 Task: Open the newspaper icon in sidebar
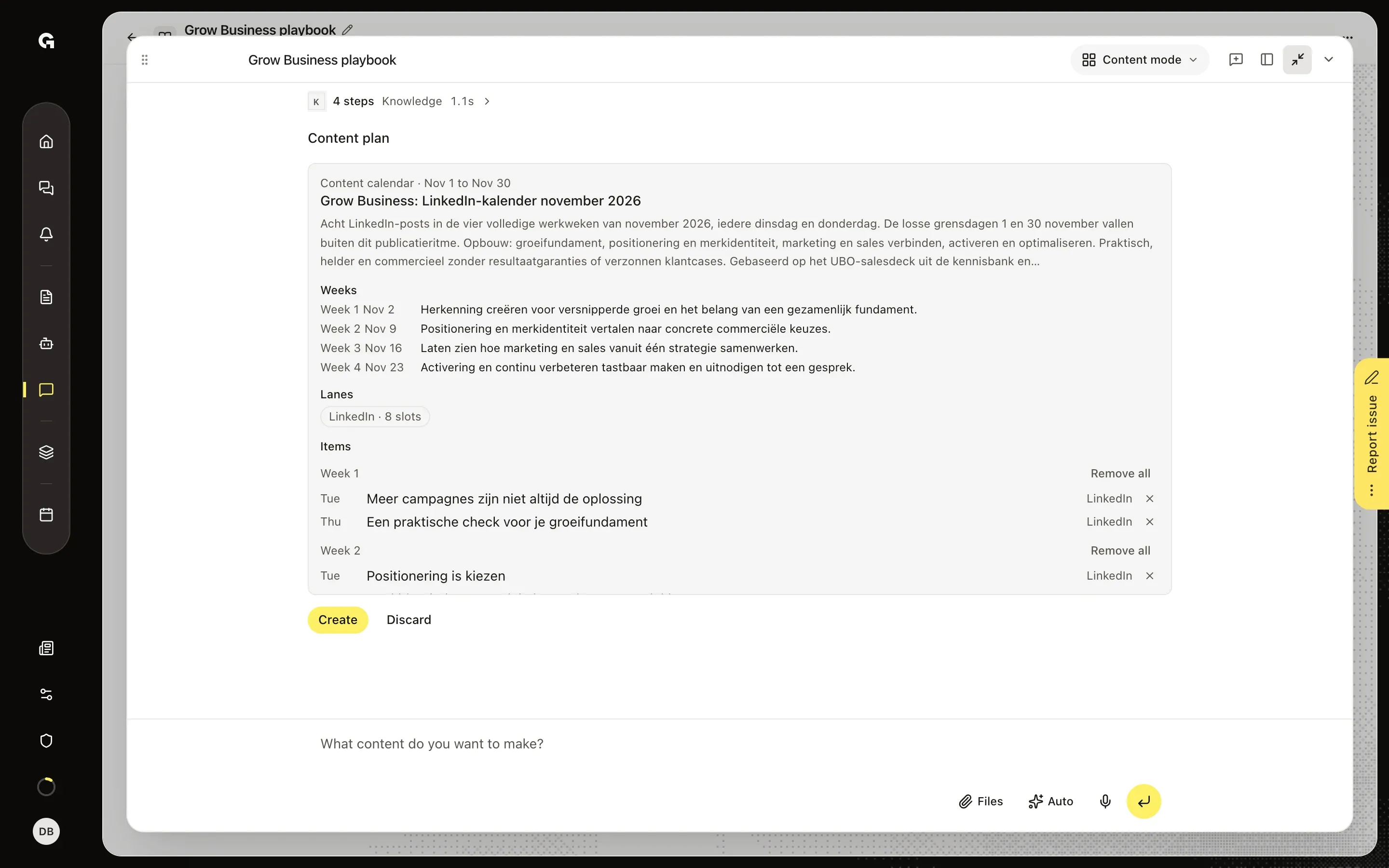pyautogui.click(x=46, y=648)
